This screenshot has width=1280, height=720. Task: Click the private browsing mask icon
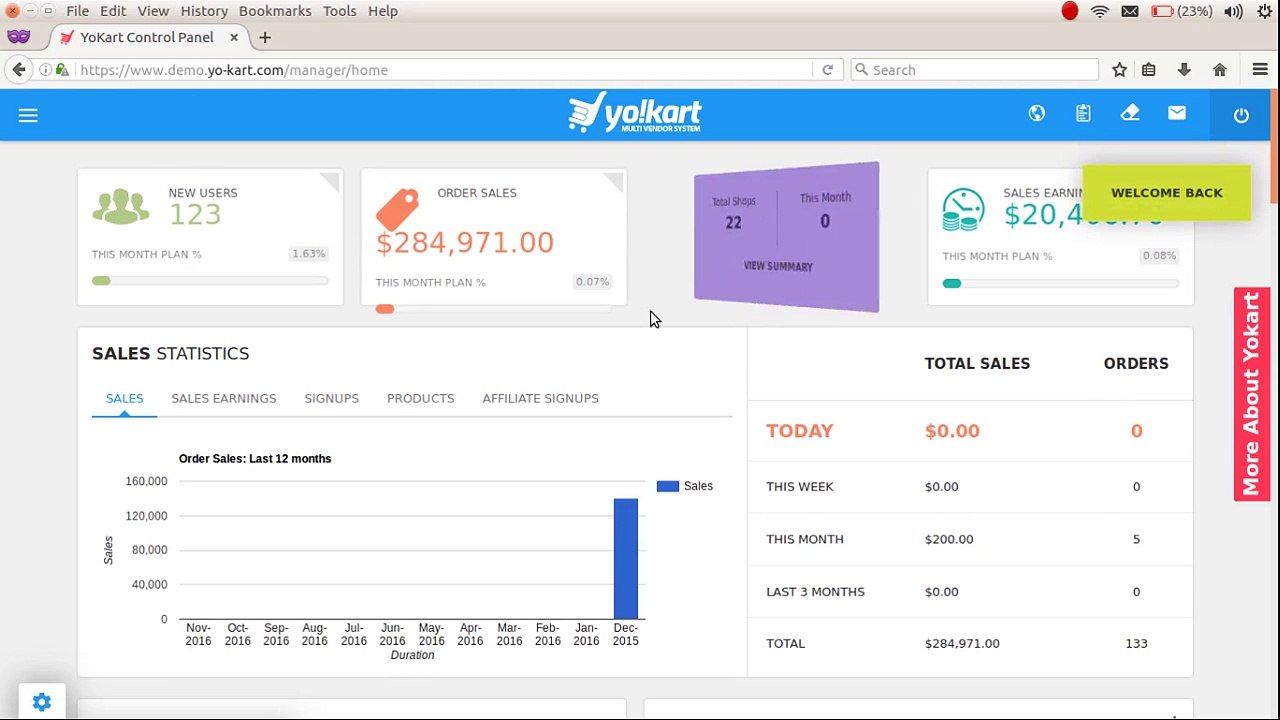(x=18, y=37)
